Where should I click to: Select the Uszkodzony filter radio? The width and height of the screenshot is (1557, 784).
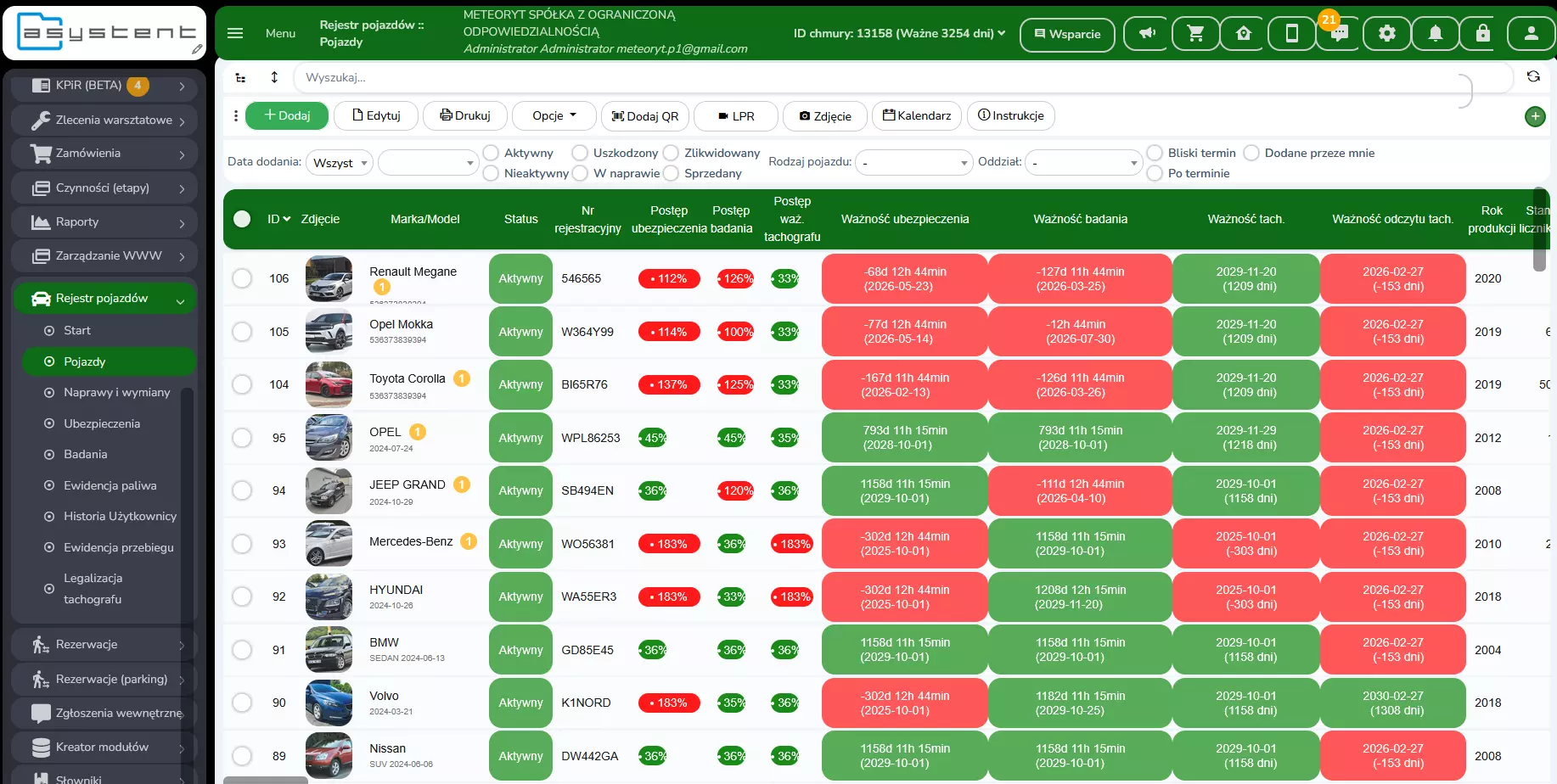click(580, 153)
